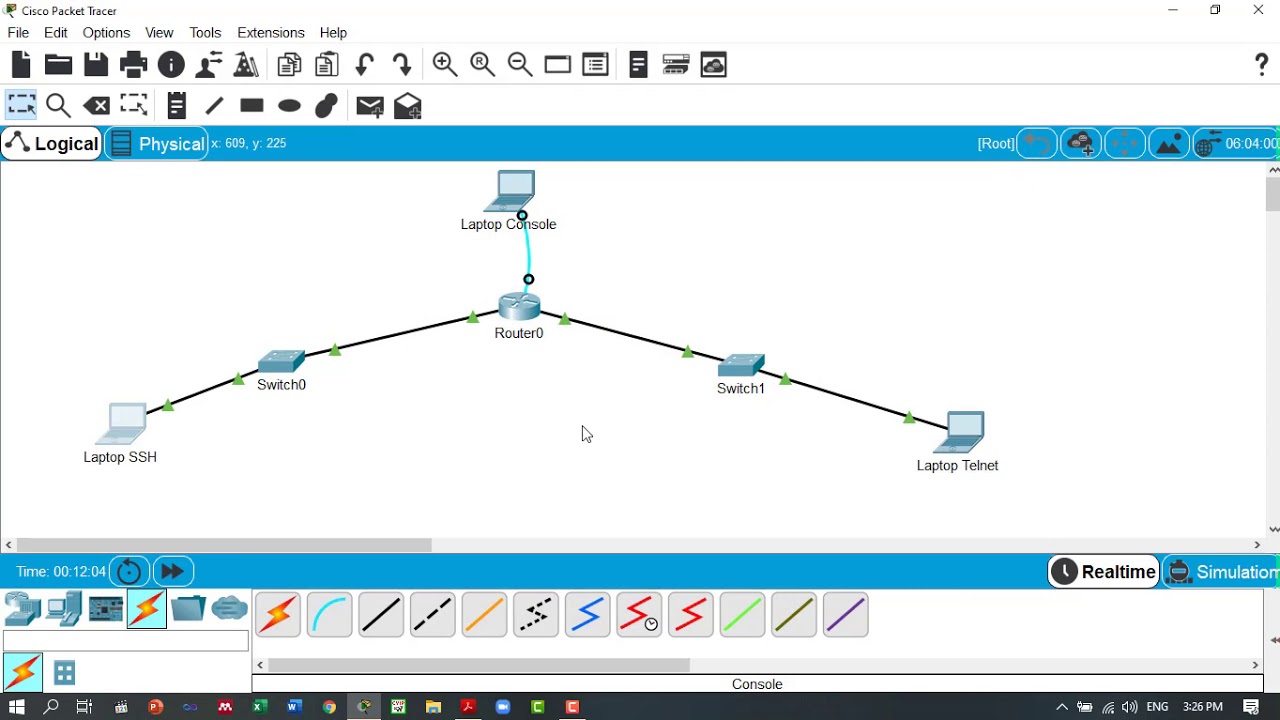The image size is (1280, 720).
Task: Choose the Inspect magnifier tool
Action: [x=58, y=105]
